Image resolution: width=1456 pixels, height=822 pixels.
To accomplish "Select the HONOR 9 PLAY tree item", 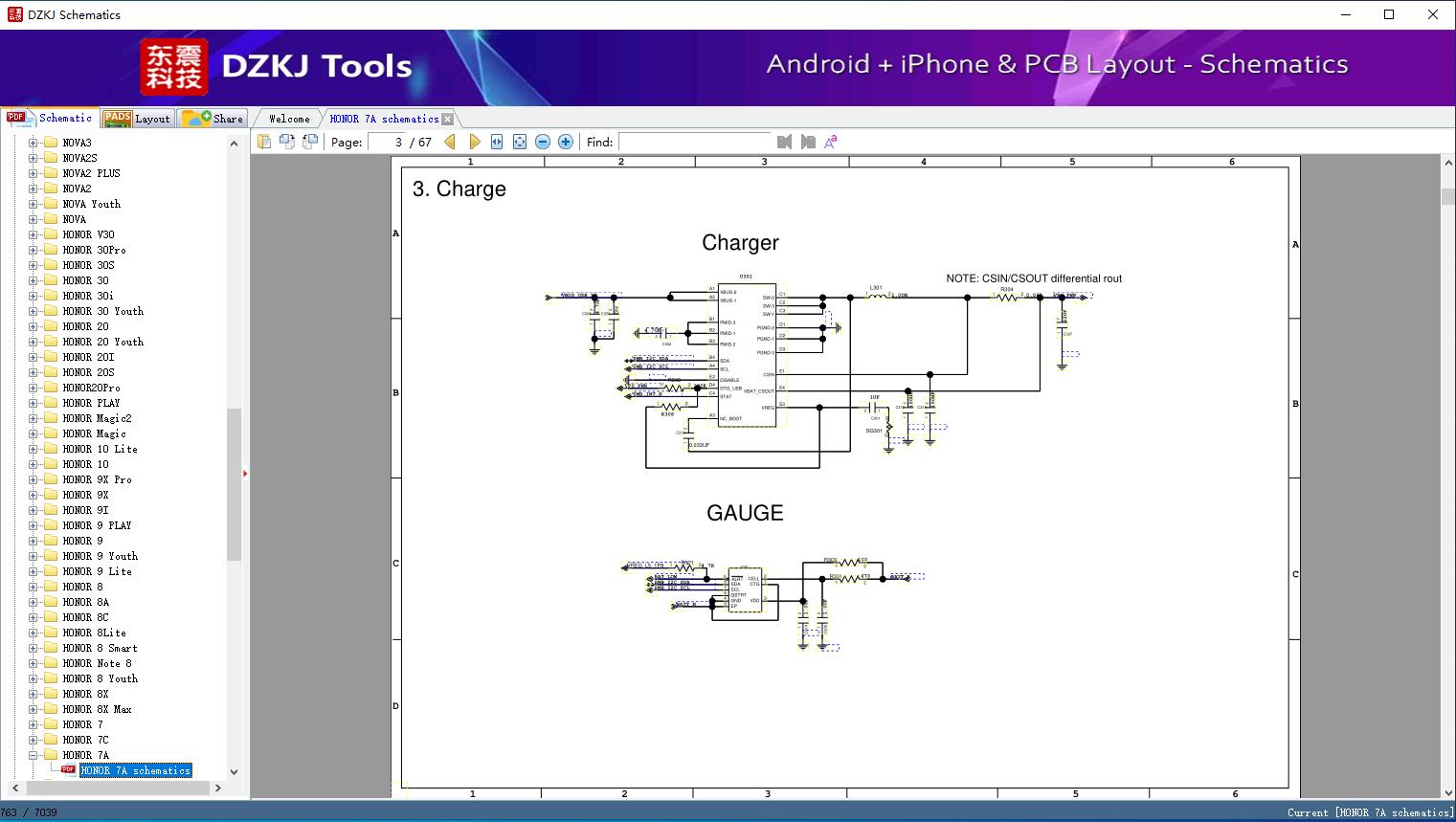I will tap(97, 525).
